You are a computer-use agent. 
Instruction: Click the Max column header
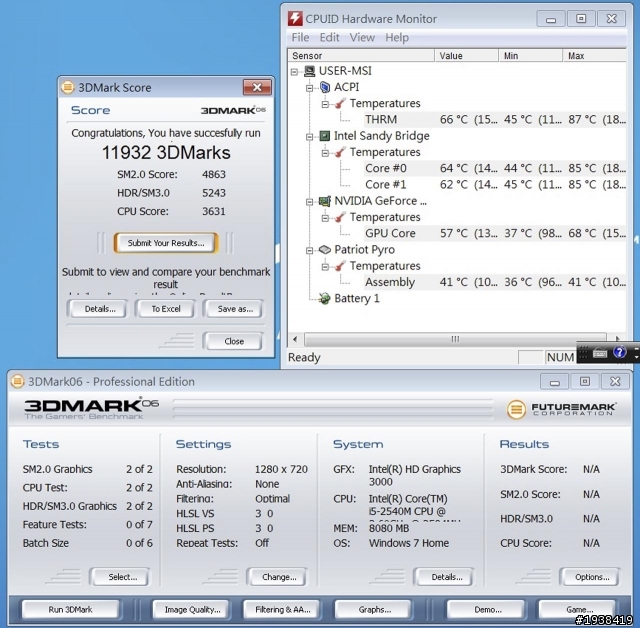tap(594, 55)
